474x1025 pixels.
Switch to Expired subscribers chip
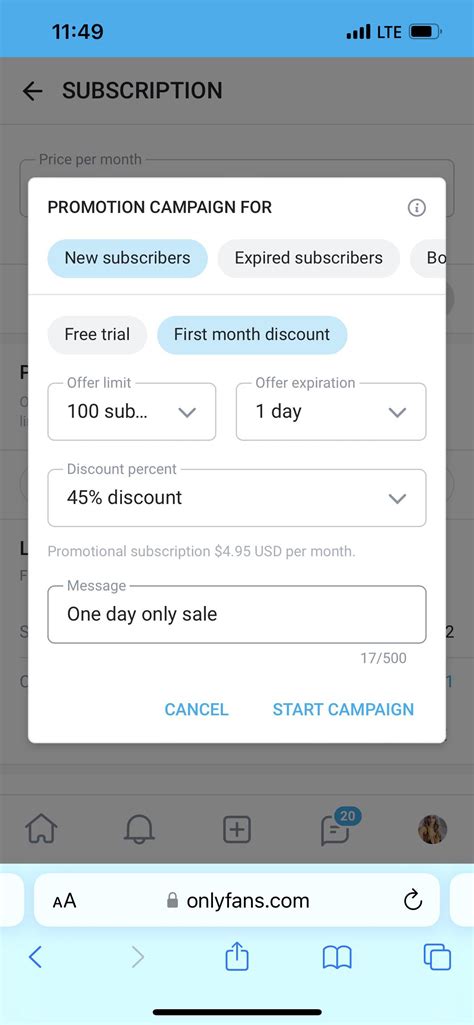coord(309,258)
